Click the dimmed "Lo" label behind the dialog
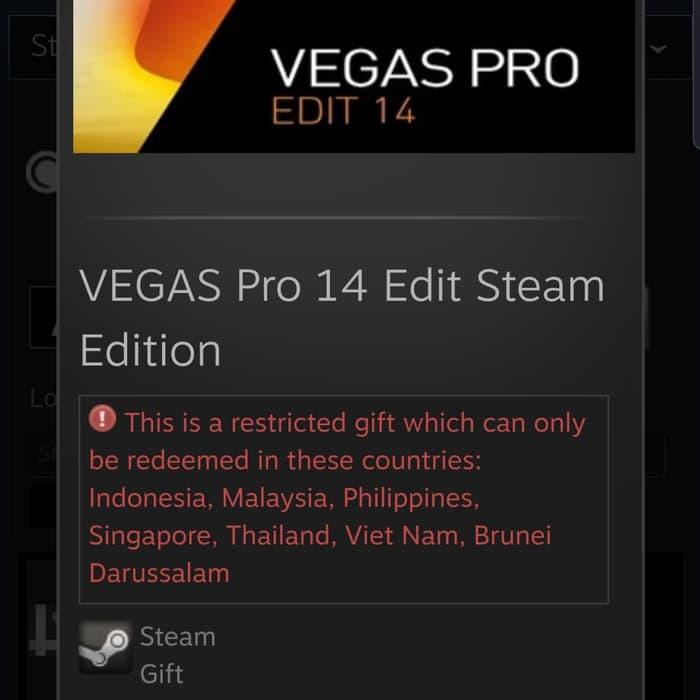700x700 pixels. coord(44,398)
